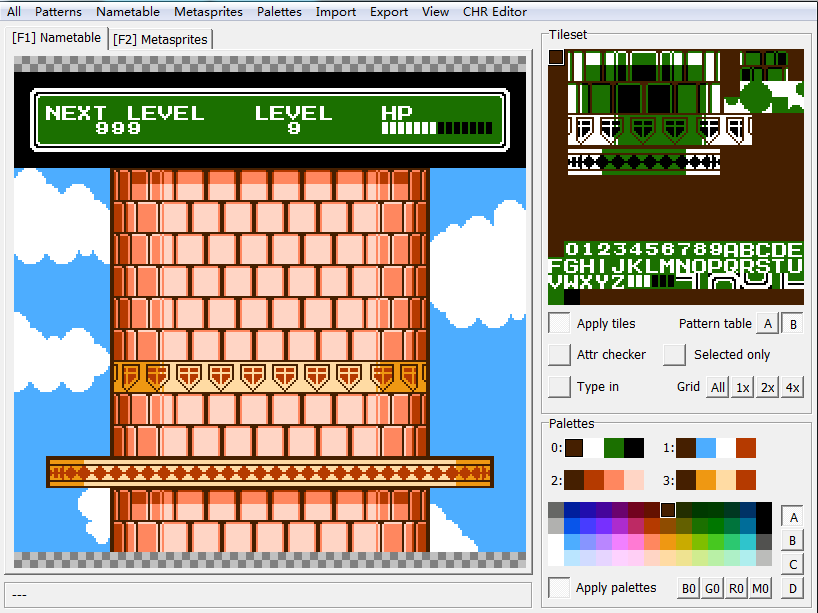Enable the Apply tiles checkbox
The image size is (818, 613).
pos(559,323)
